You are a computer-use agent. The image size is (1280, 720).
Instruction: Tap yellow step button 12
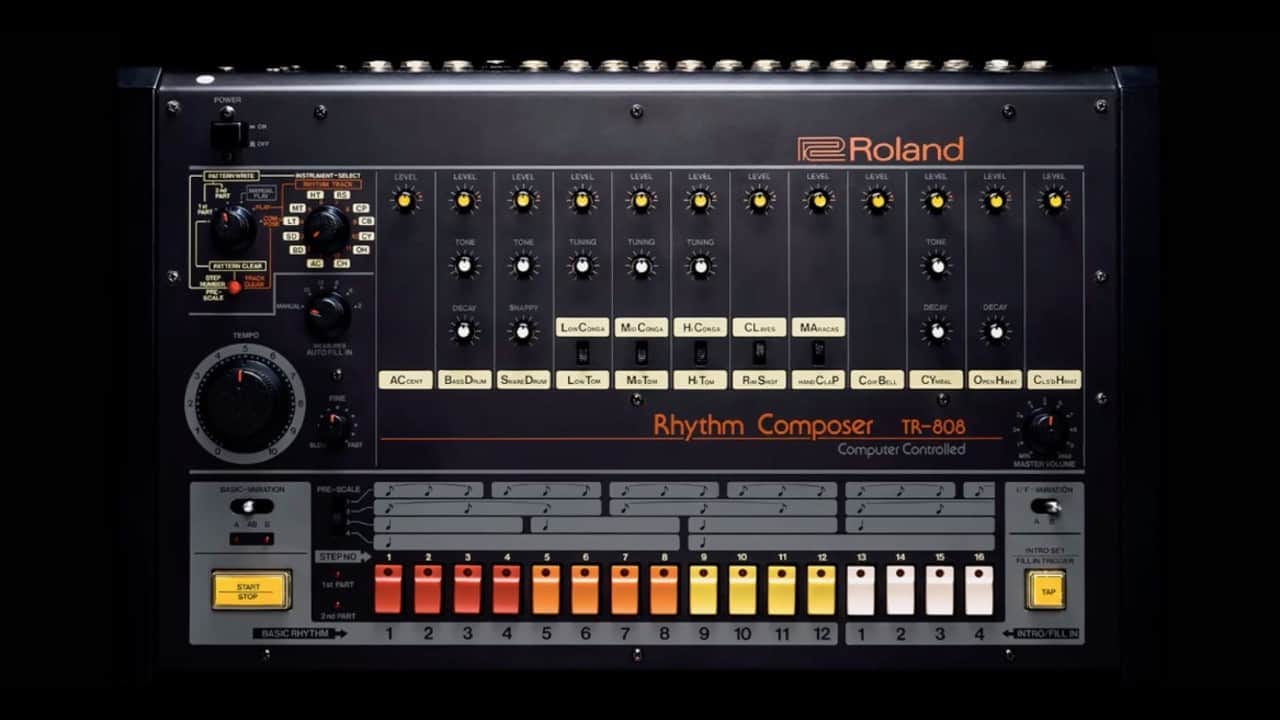point(821,589)
